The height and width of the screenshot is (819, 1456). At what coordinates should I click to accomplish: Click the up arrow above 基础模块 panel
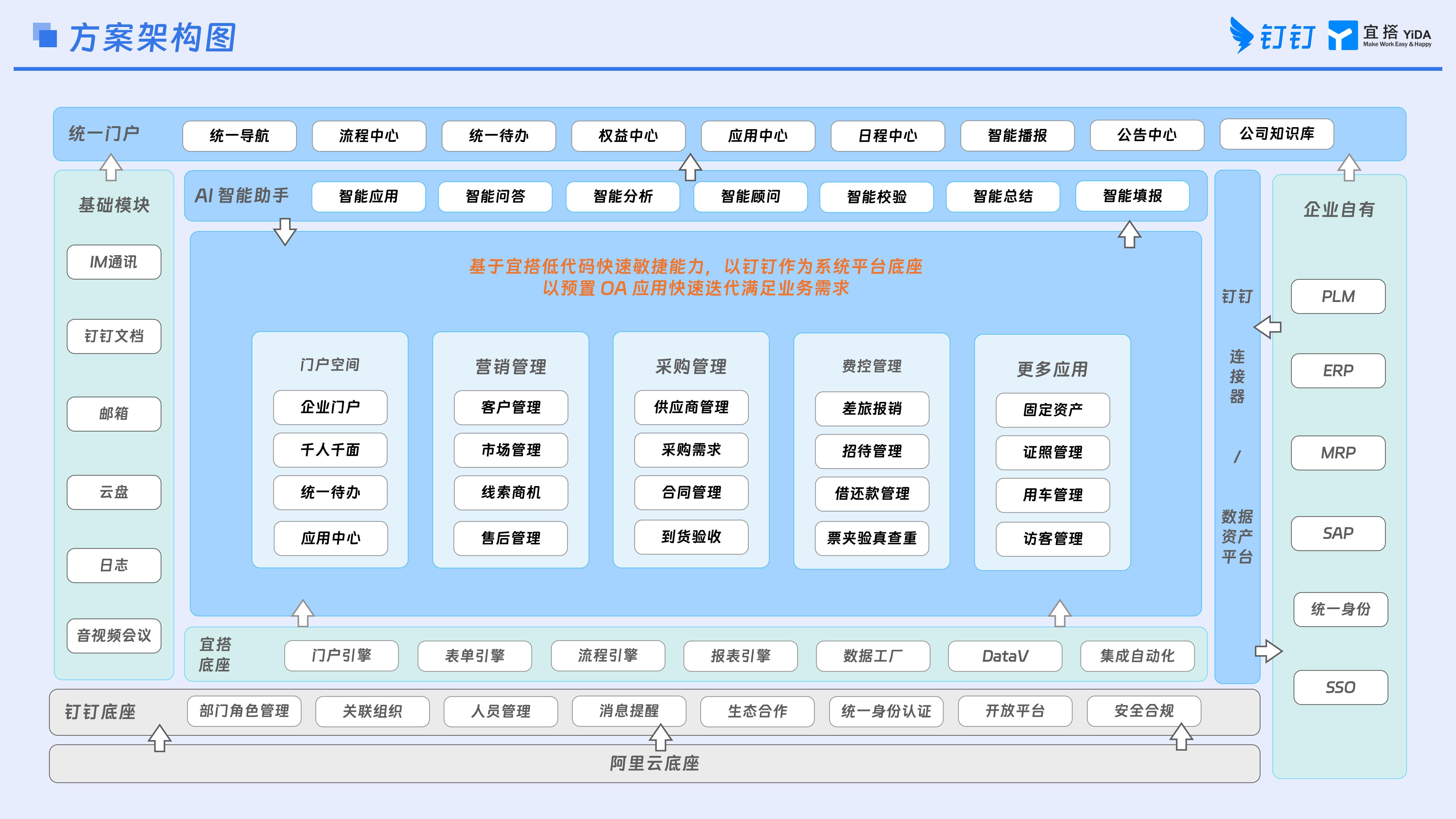[x=111, y=167]
